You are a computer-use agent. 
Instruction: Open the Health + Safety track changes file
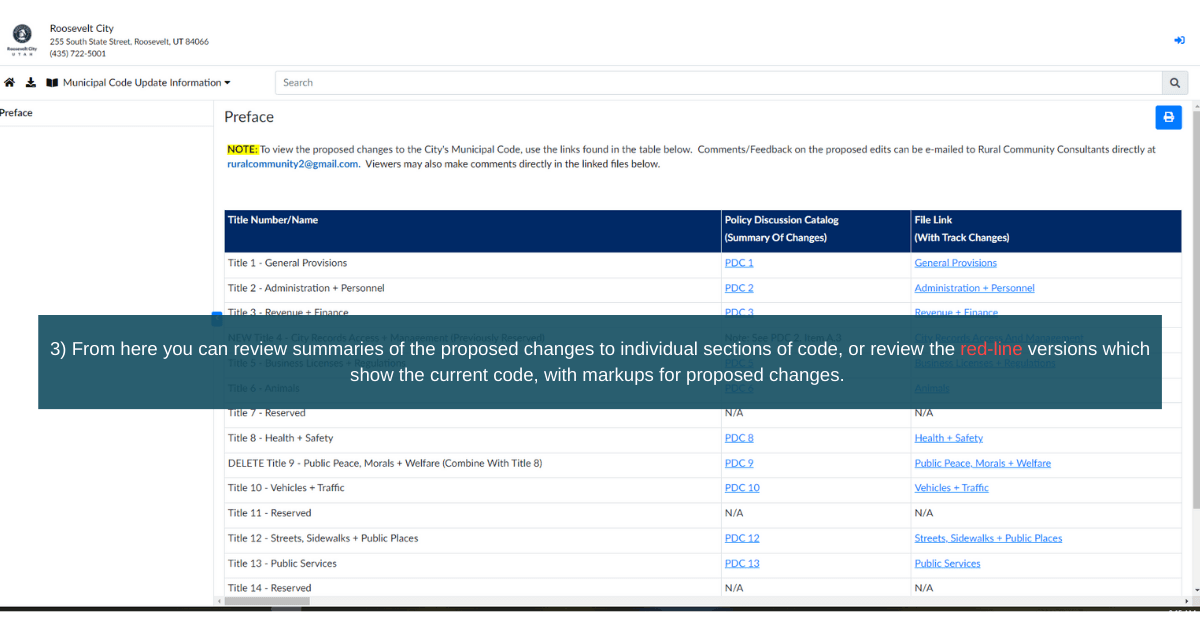(x=948, y=437)
